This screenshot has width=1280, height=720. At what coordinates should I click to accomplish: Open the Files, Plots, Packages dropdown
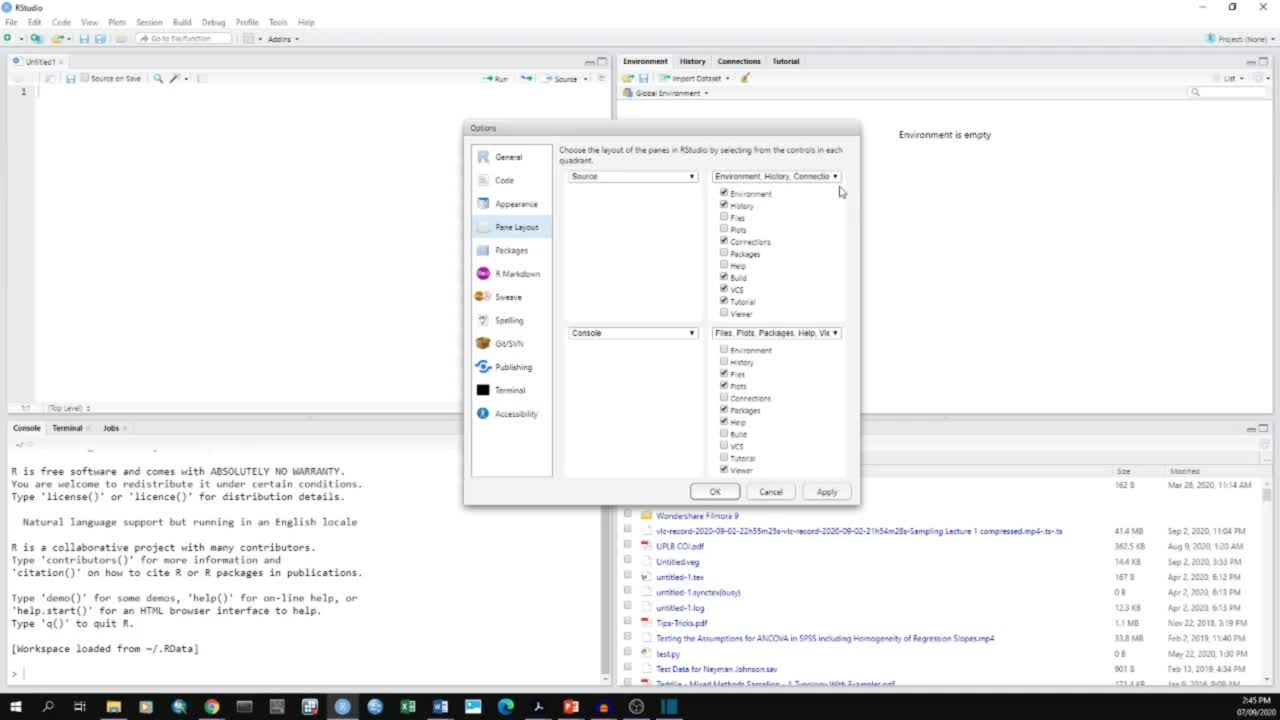coord(777,333)
